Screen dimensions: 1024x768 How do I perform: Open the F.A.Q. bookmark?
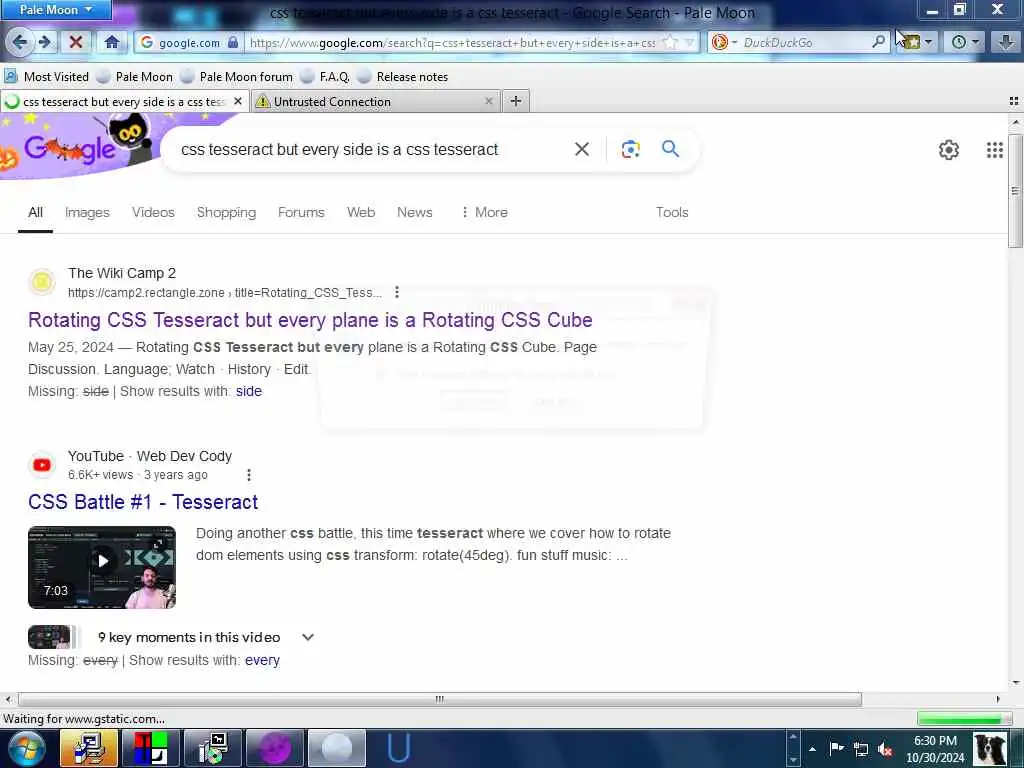coord(325,77)
